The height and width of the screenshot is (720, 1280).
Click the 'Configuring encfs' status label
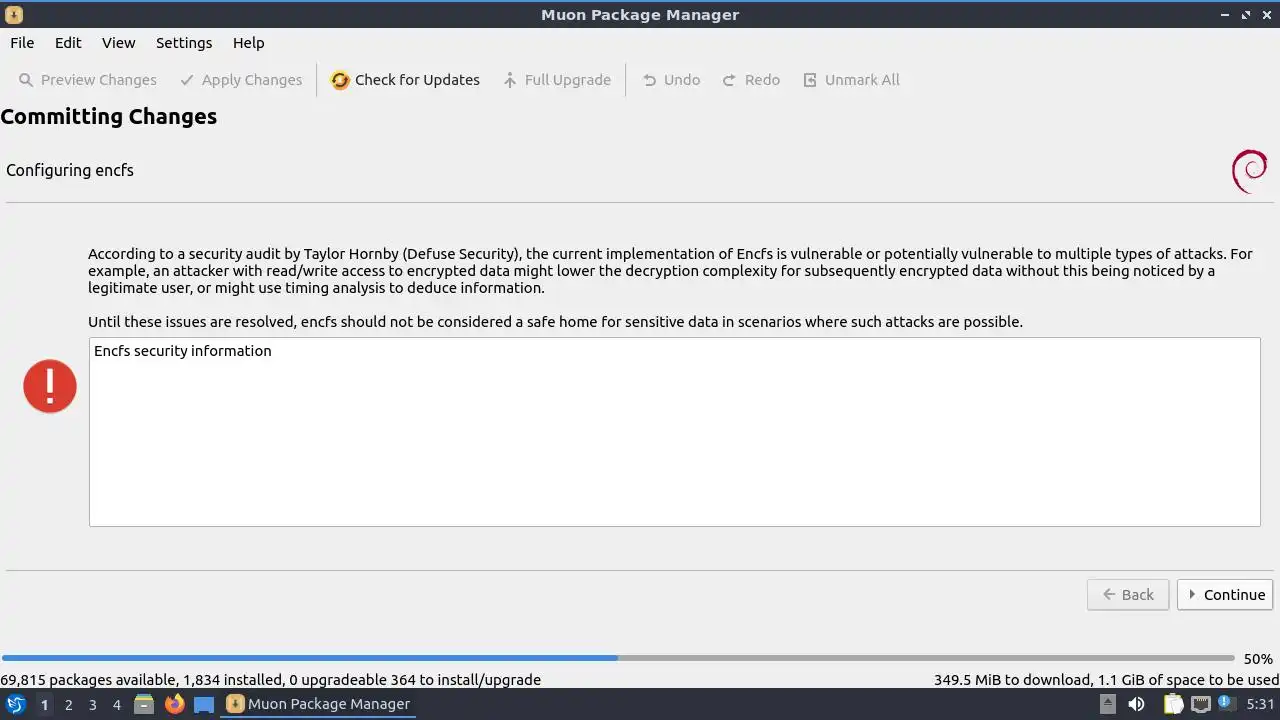(70, 171)
